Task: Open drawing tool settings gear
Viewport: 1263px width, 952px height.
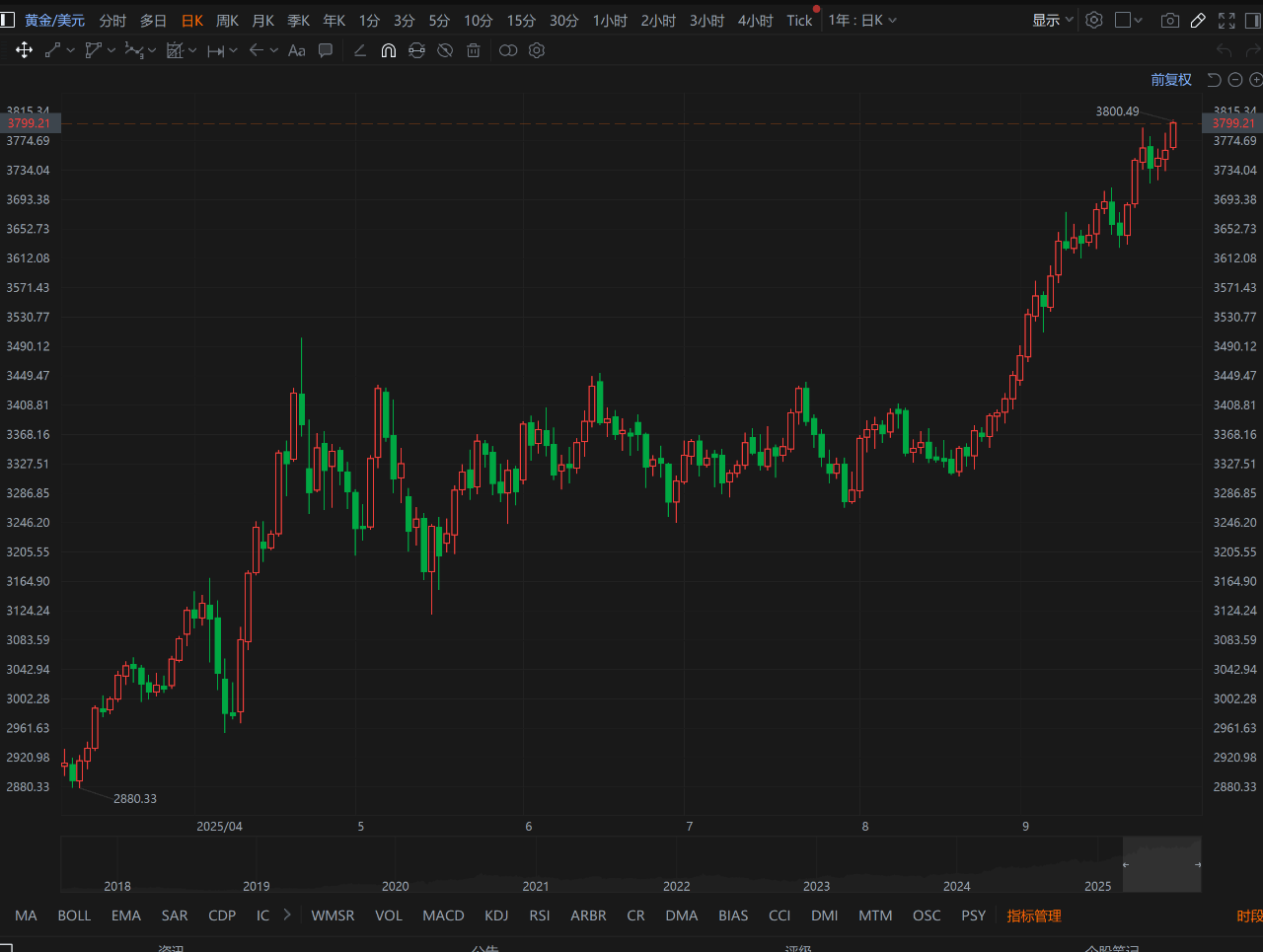Action: coord(537,50)
